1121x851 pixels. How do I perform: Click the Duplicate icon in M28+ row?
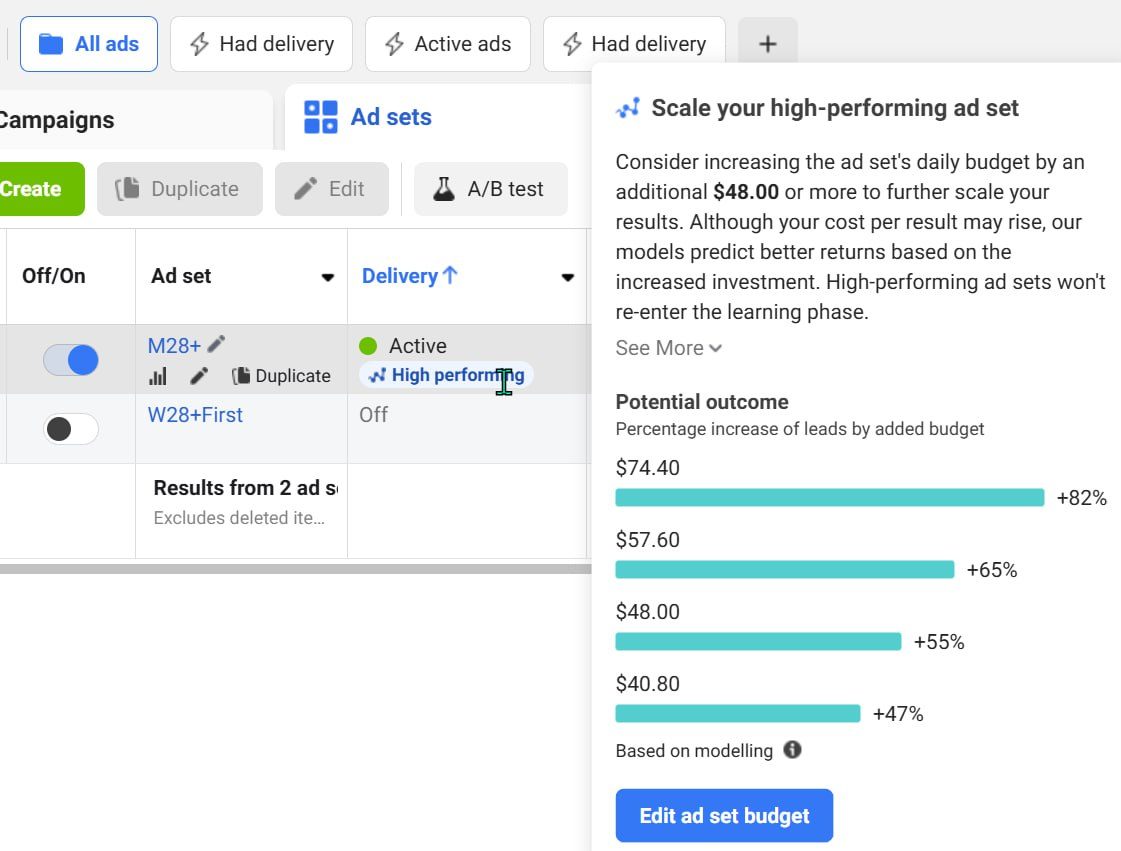241,376
